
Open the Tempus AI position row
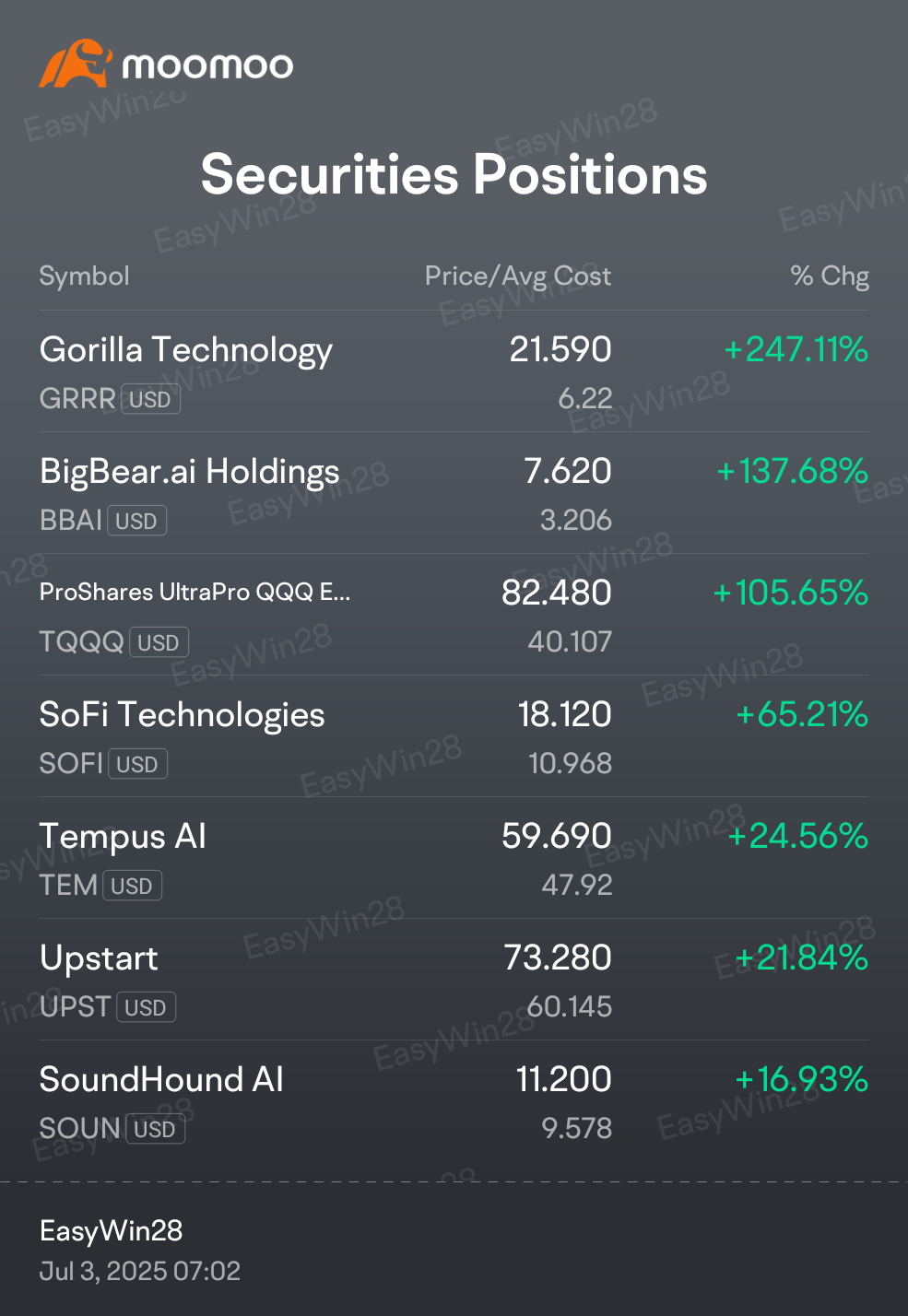(454, 858)
